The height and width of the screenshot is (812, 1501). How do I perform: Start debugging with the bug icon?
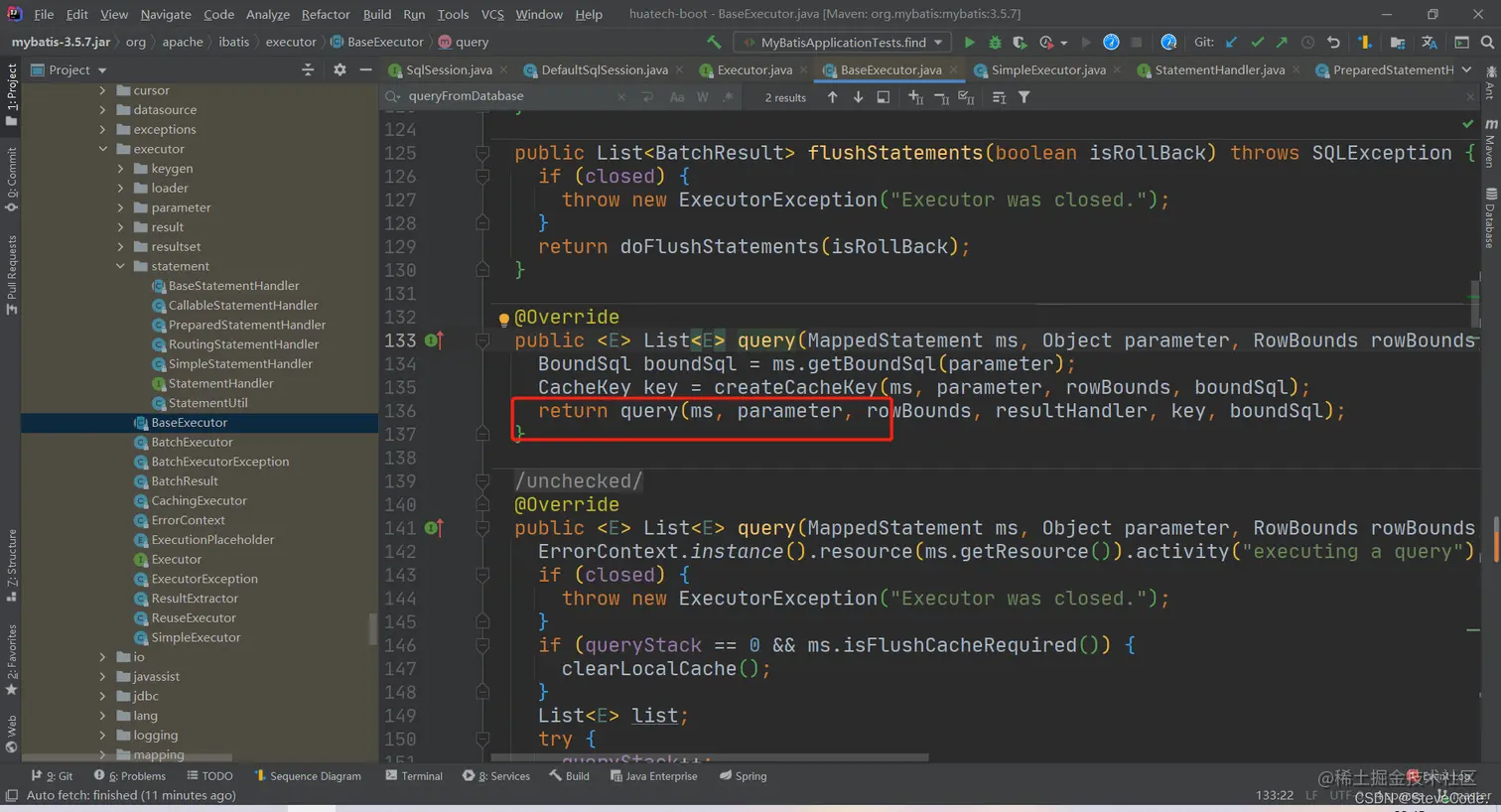coord(995,42)
